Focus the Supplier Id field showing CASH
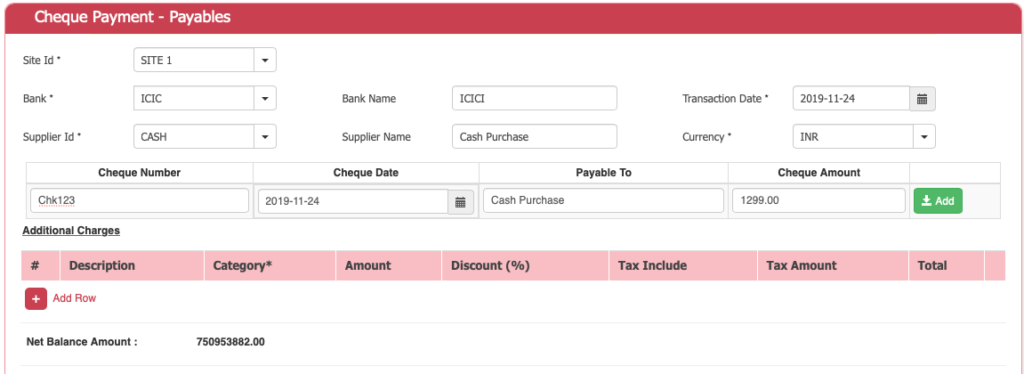This screenshot has width=1024, height=374. coord(193,137)
